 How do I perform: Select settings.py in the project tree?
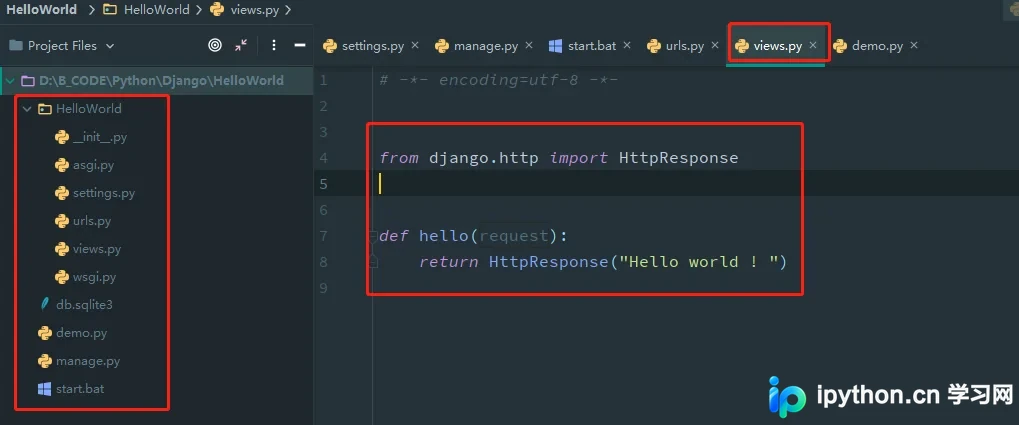coord(103,193)
